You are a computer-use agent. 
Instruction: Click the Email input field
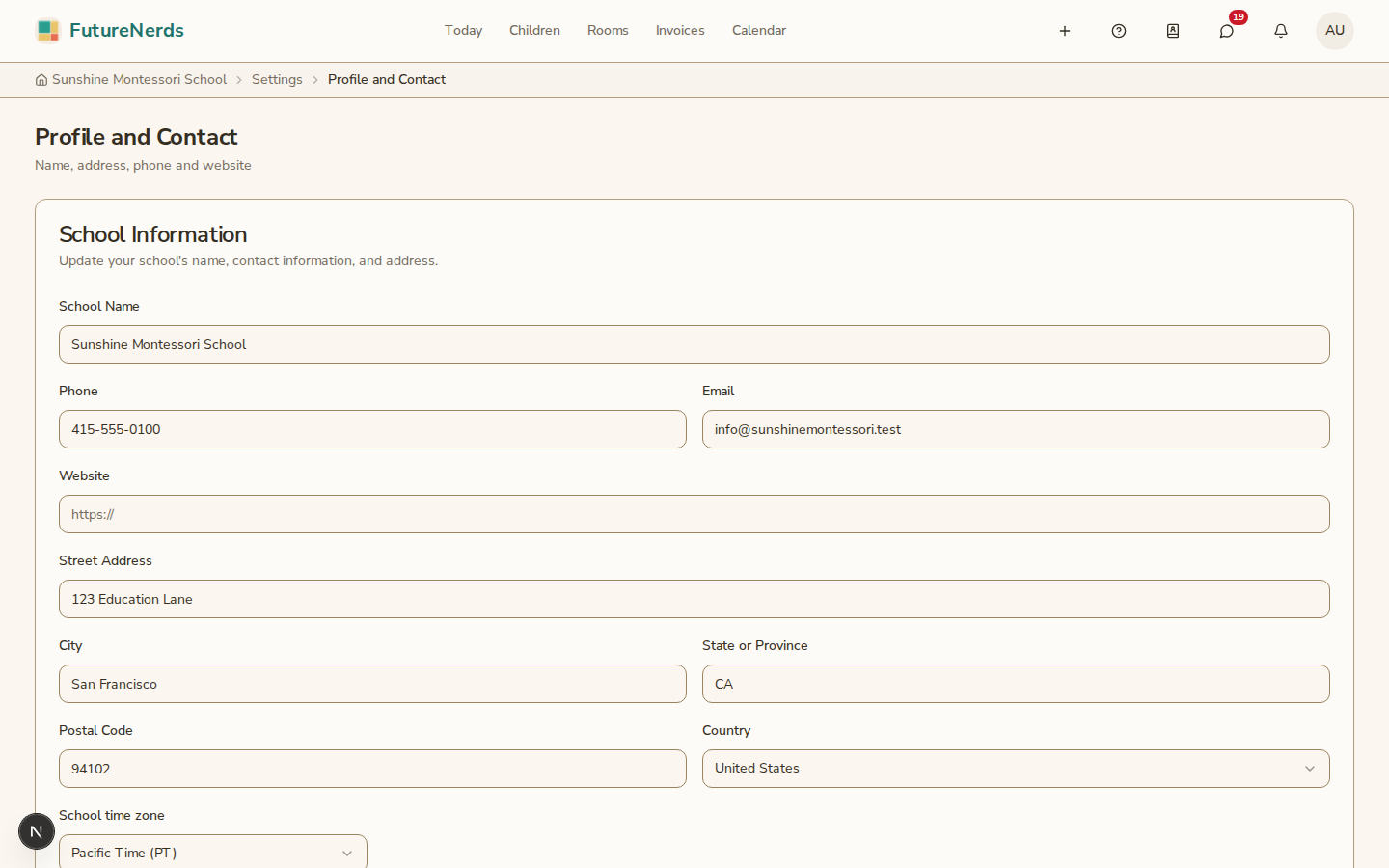(1016, 429)
